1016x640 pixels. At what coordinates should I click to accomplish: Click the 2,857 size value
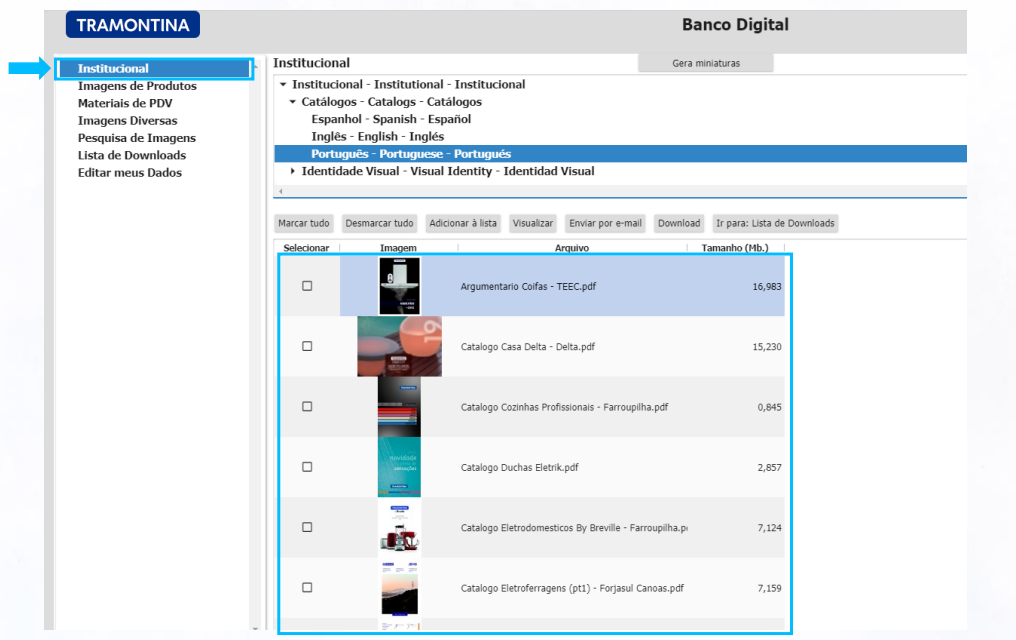(769, 467)
